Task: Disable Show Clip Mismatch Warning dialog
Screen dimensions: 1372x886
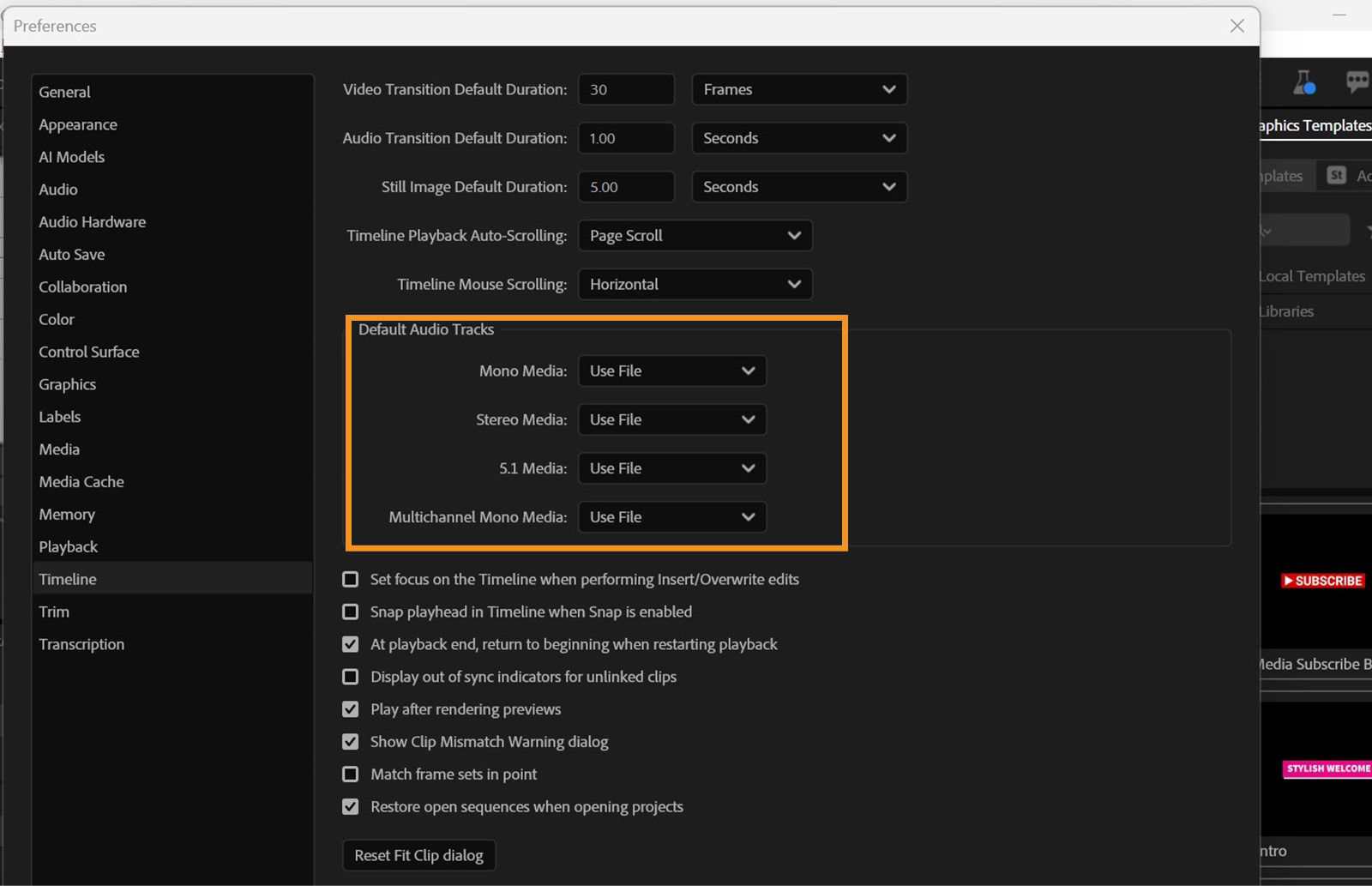Action: coord(350,741)
